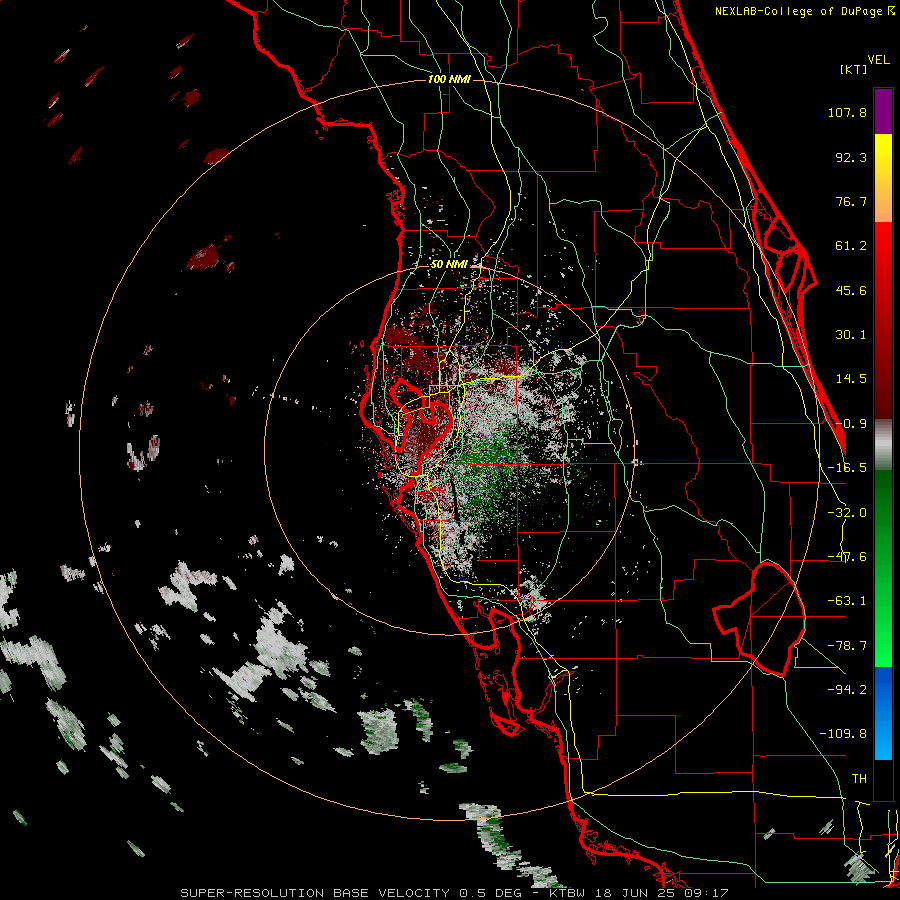Click the [KT] units label

click(x=853, y=69)
